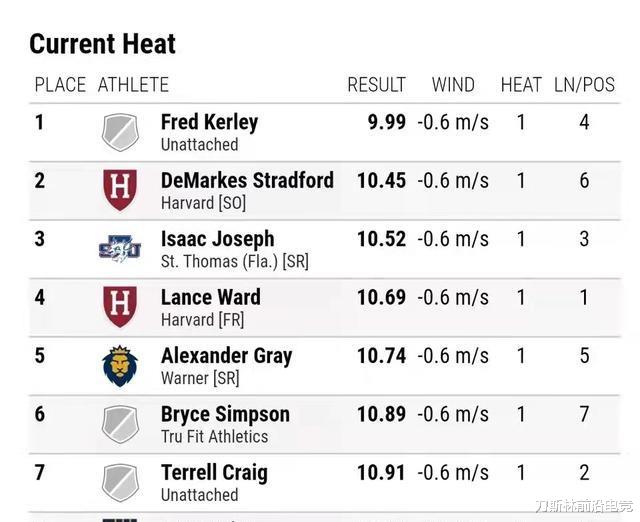640x522 pixels.
Task: Click the Current Heat heading
Action: point(102,44)
